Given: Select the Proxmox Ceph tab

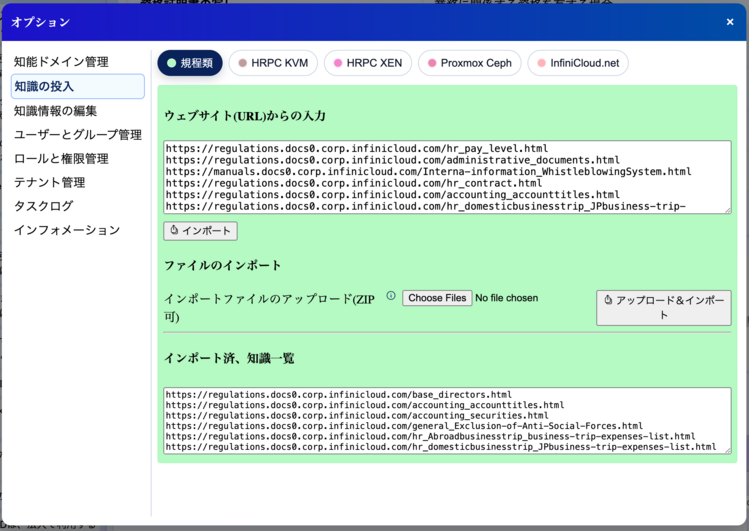Looking at the screenshot, I should (x=468, y=63).
